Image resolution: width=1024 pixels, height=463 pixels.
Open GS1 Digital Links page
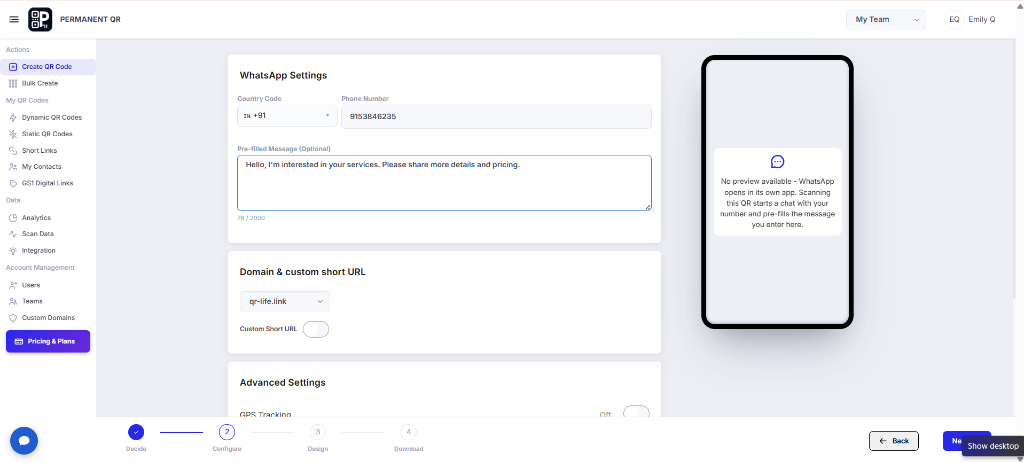[49, 184]
